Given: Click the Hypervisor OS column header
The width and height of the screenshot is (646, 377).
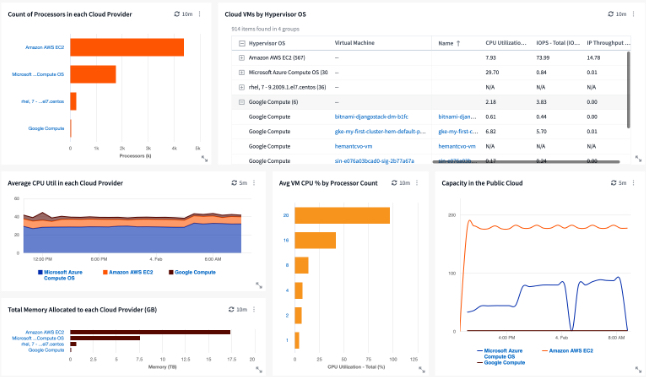Looking at the screenshot, I should point(267,43).
